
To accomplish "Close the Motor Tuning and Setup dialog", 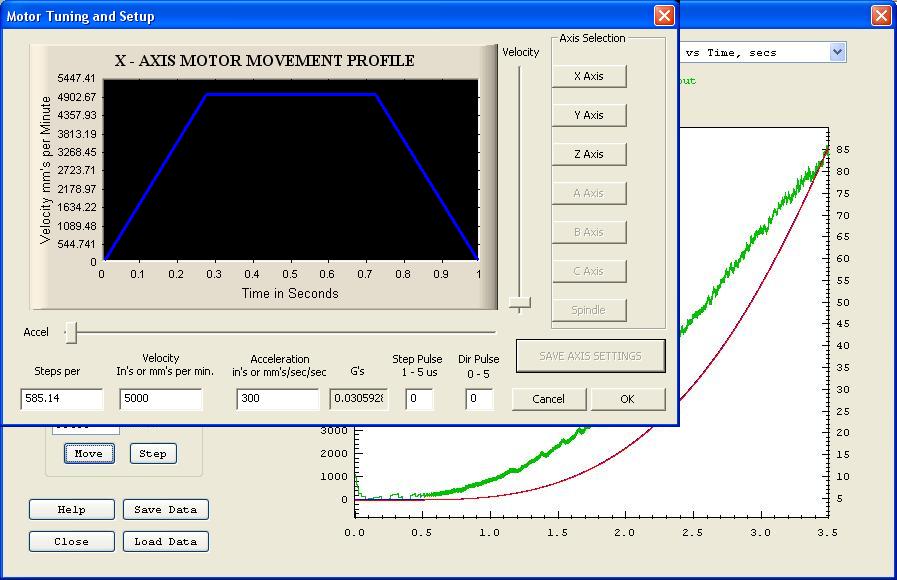I will coord(664,16).
